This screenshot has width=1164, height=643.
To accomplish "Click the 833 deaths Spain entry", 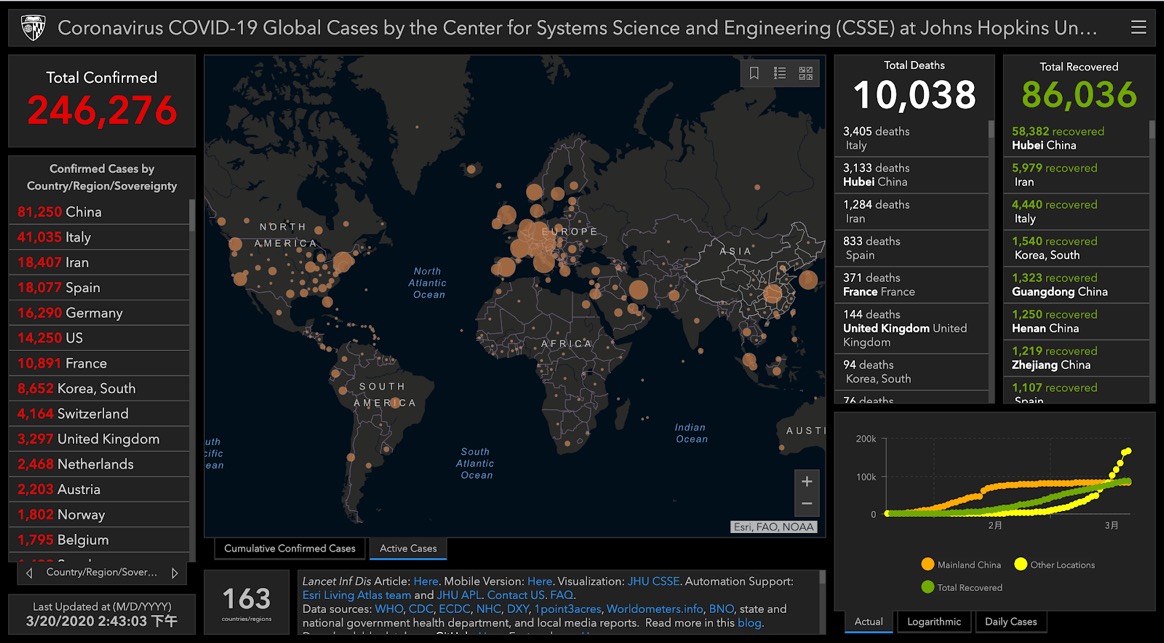I will tap(911, 248).
